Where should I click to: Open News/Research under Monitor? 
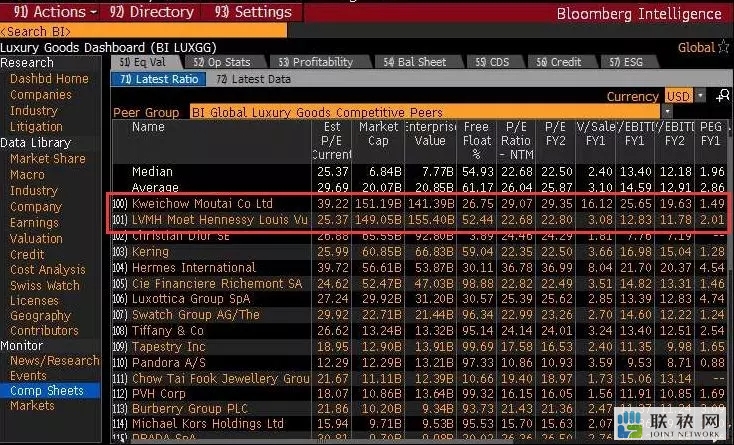[55, 360]
